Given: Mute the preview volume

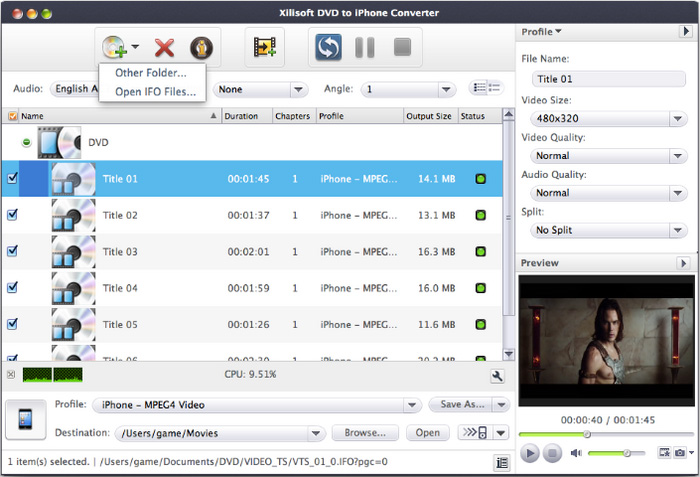Looking at the screenshot, I should click(576, 453).
